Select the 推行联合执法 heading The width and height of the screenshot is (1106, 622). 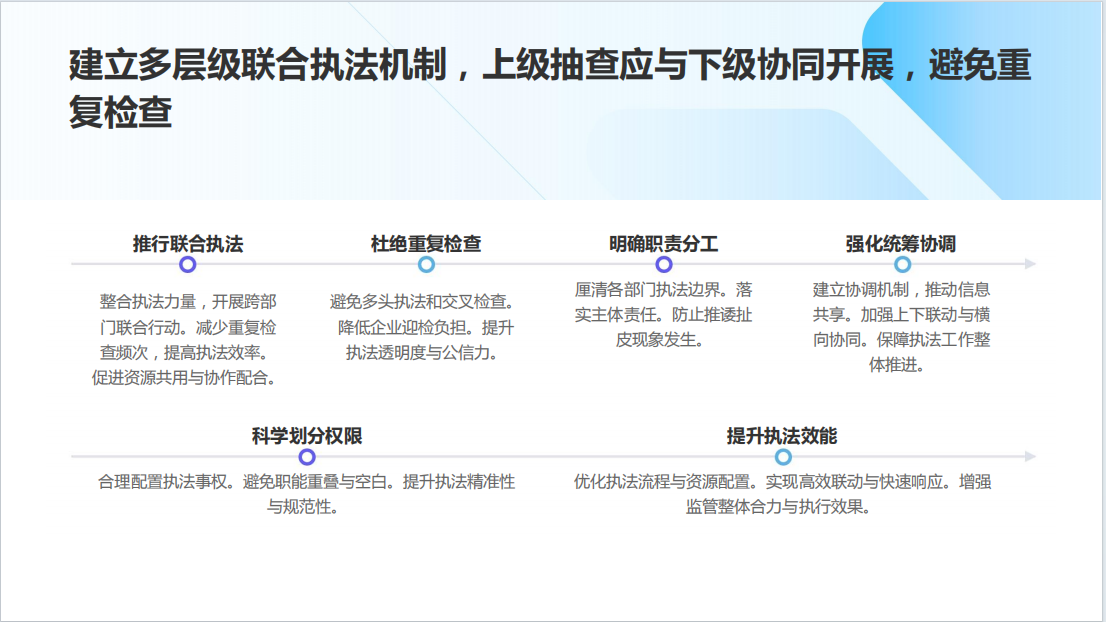click(x=188, y=243)
